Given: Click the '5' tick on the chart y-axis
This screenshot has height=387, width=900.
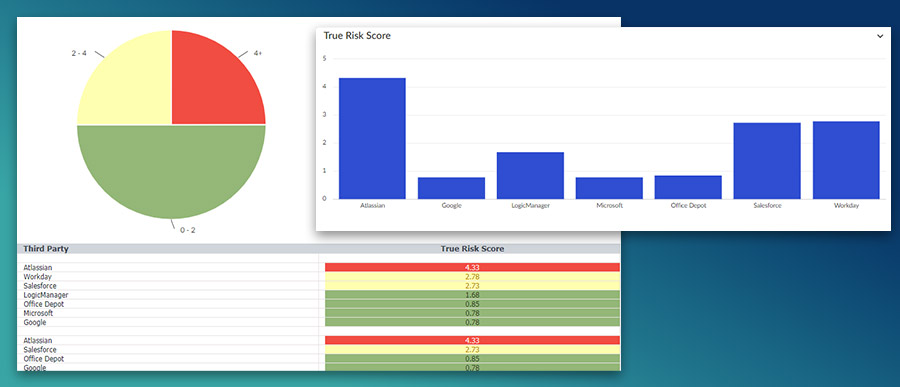Looking at the screenshot, I should (x=325, y=59).
